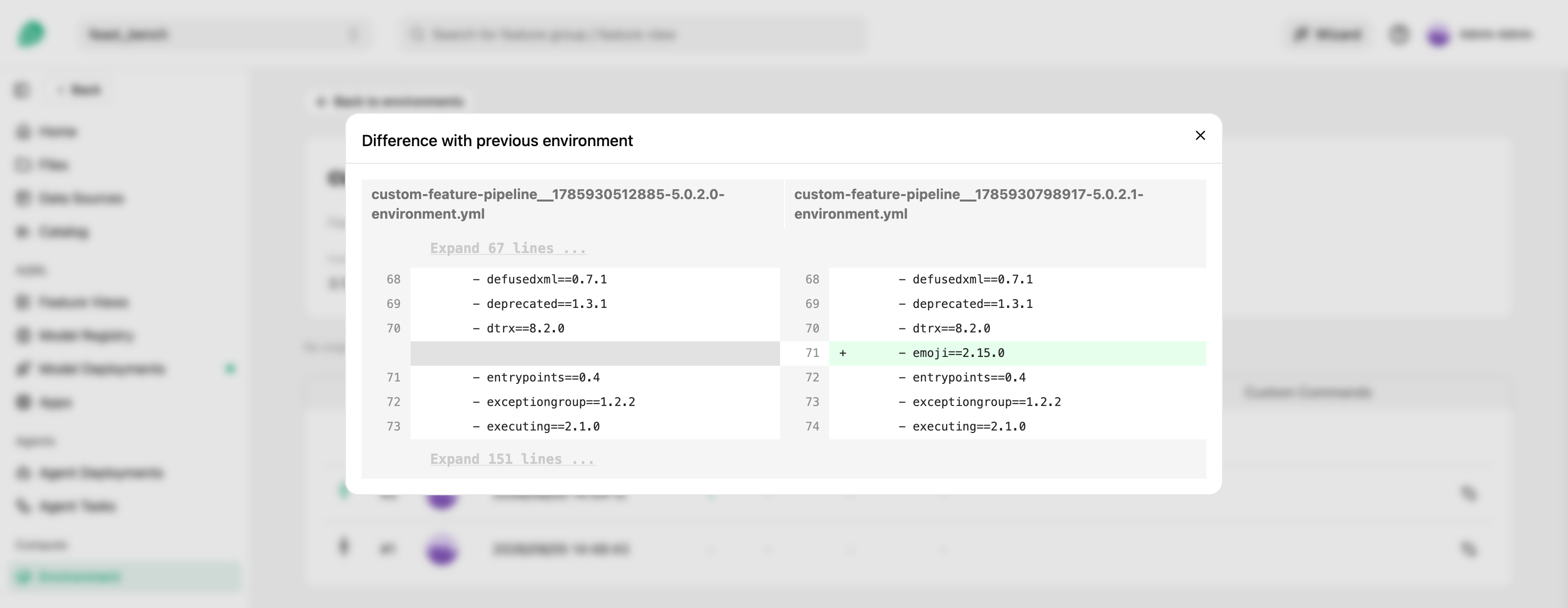Viewport: 1568px width, 608px height.
Task: Click entrypoints==0.4 in right pane
Action: (968, 377)
